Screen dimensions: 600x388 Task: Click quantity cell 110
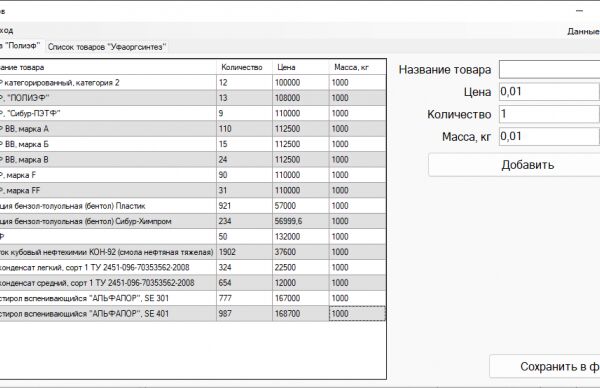click(244, 129)
